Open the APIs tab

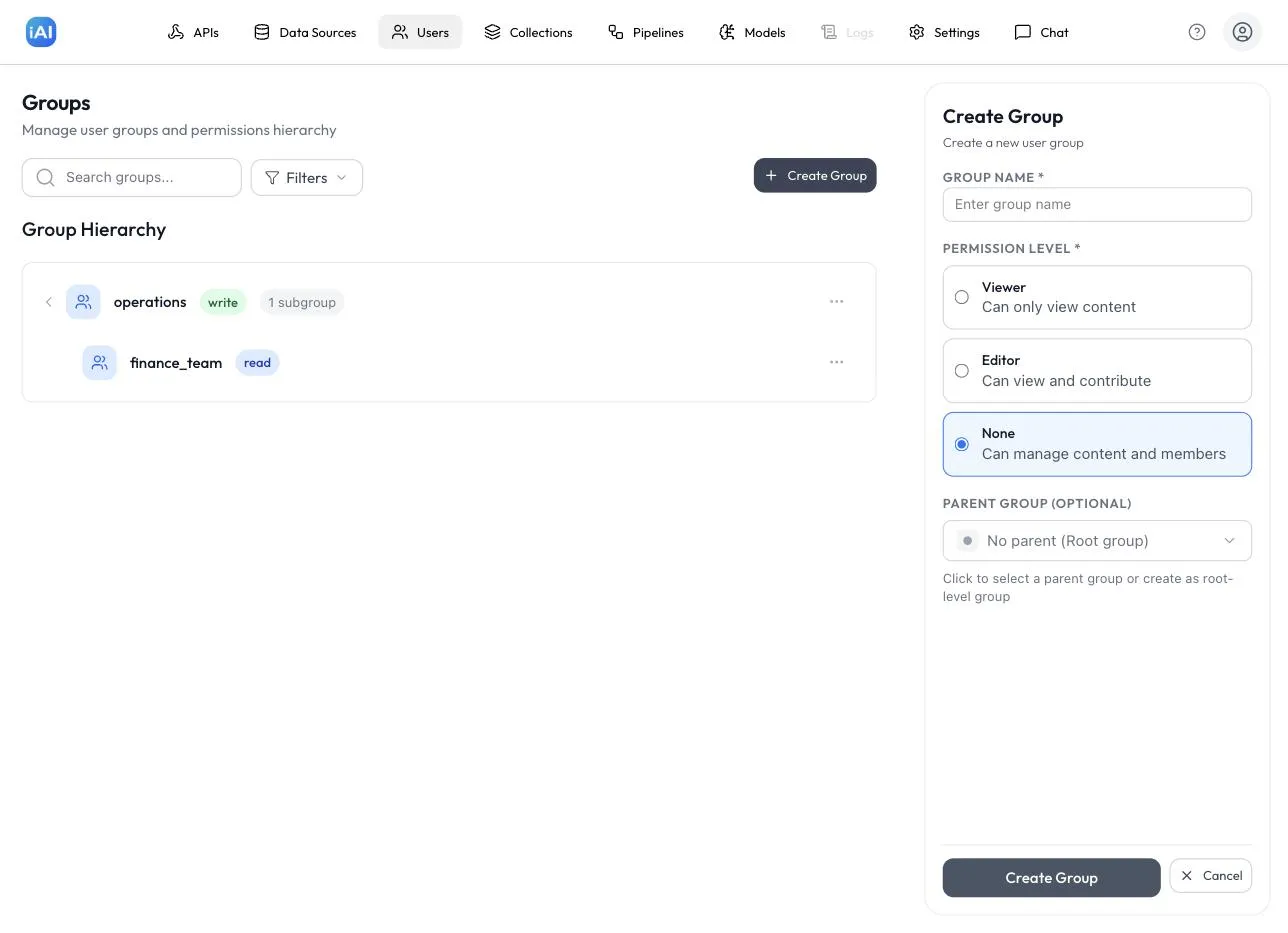(x=193, y=32)
